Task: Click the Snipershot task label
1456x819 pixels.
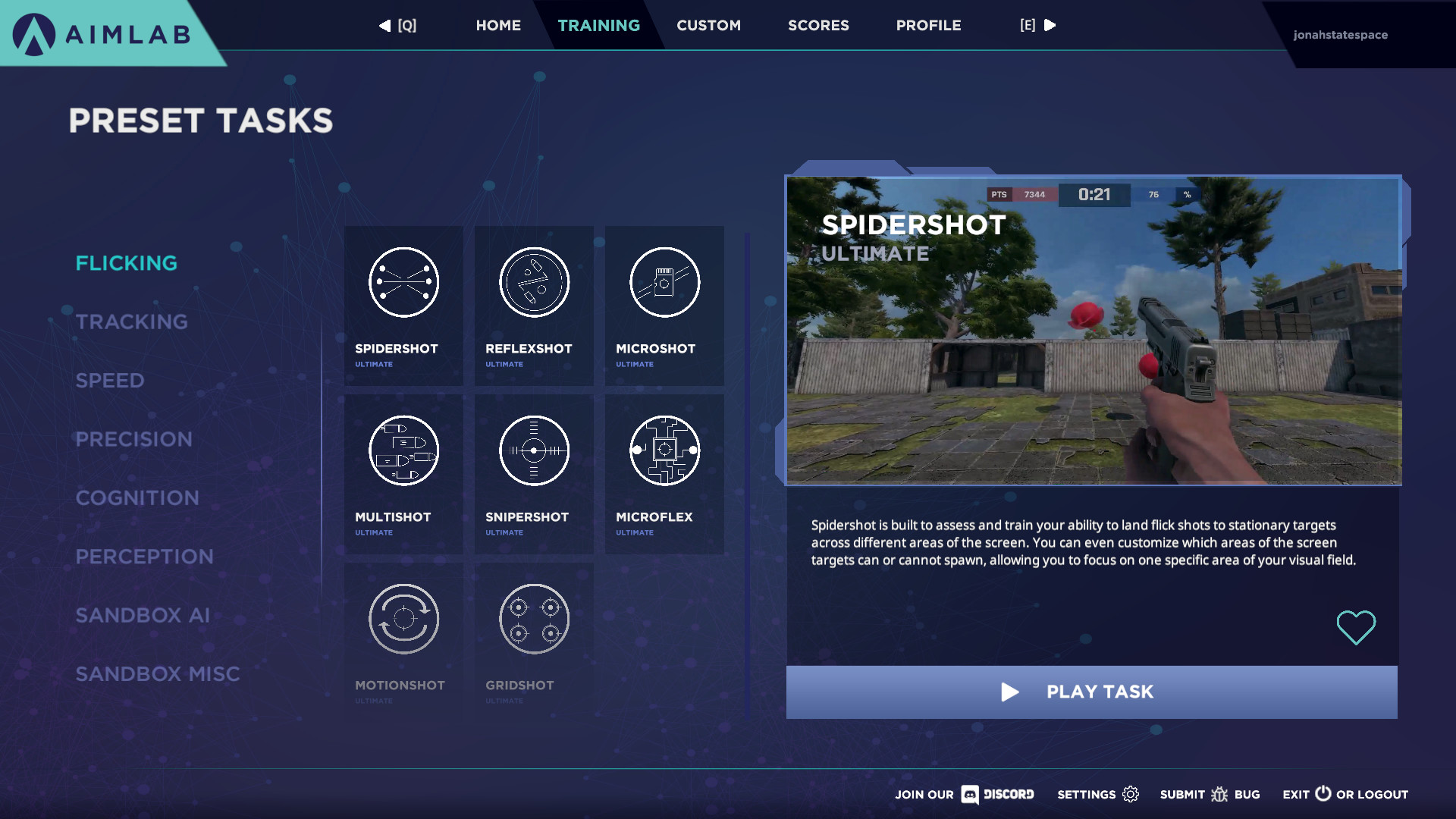Action: coord(527,517)
